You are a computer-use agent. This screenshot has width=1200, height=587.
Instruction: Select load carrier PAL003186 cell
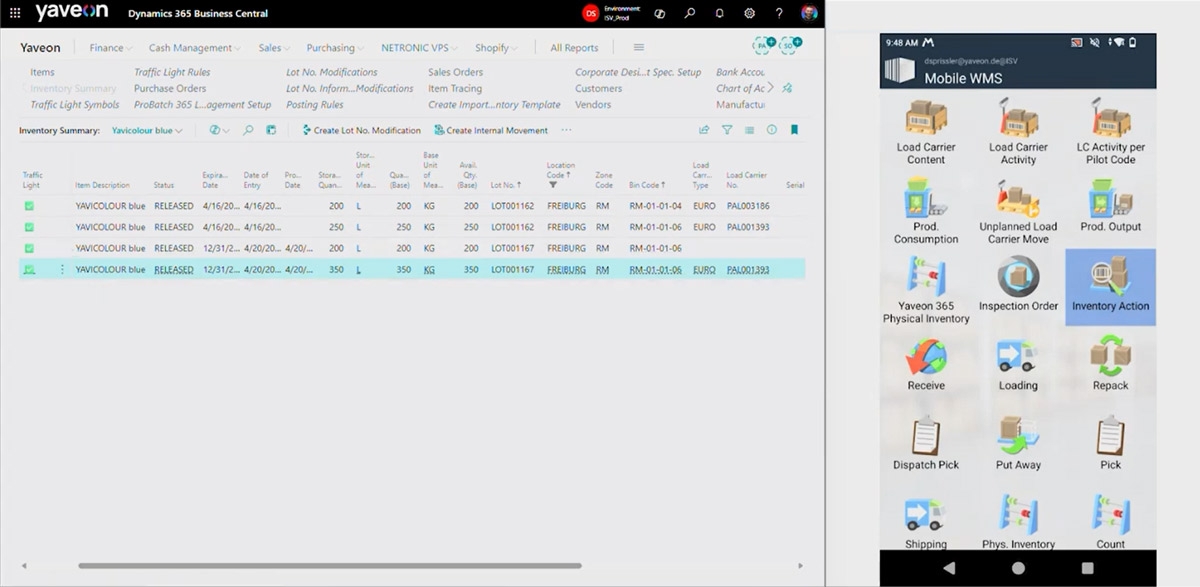(x=748, y=206)
